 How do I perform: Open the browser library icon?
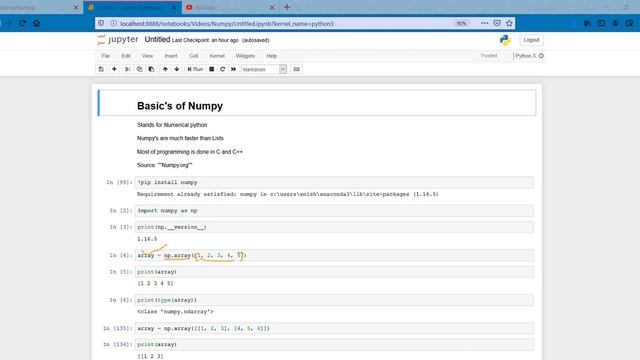[x=587, y=23]
